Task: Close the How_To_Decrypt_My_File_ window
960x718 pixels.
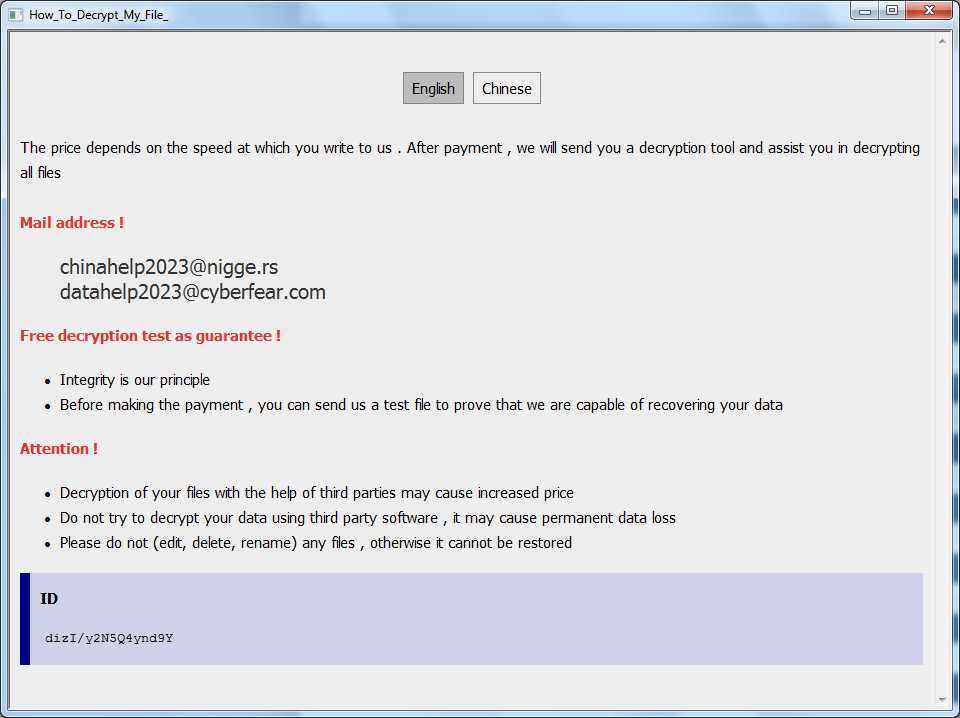Action: [x=929, y=10]
